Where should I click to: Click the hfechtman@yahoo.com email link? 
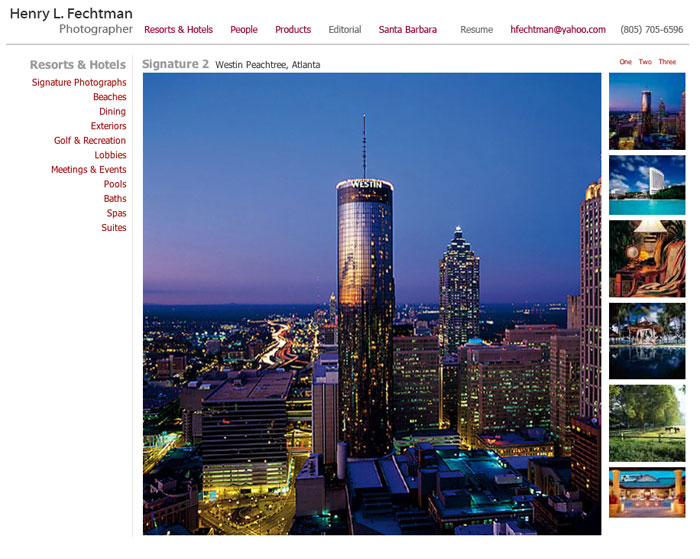(x=558, y=30)
